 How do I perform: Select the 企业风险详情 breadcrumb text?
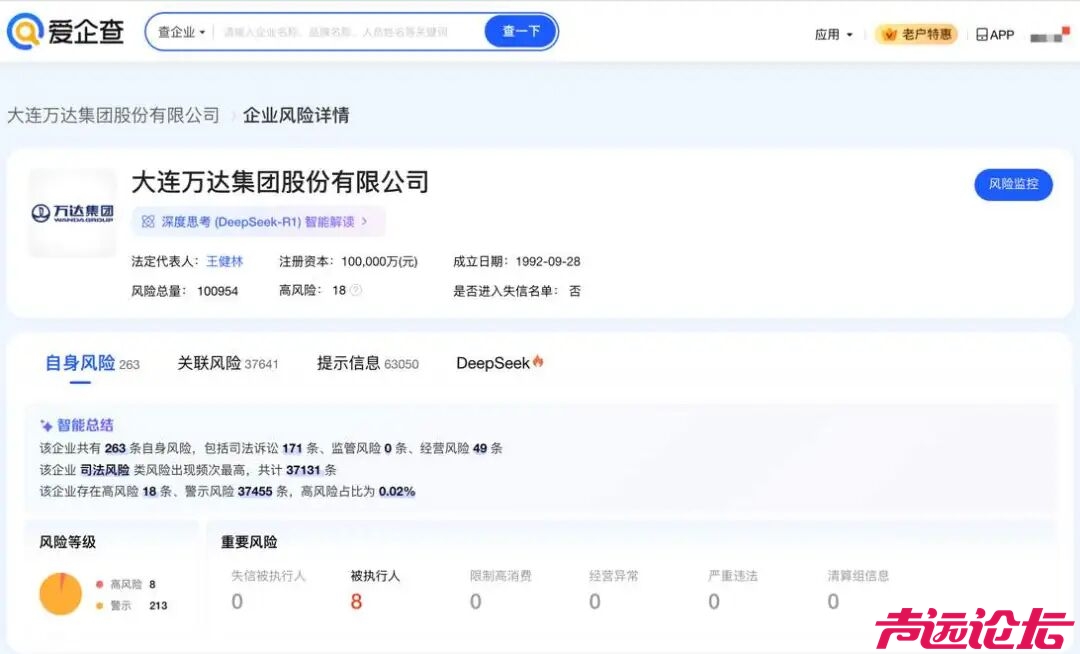click(x=296, y=115)
